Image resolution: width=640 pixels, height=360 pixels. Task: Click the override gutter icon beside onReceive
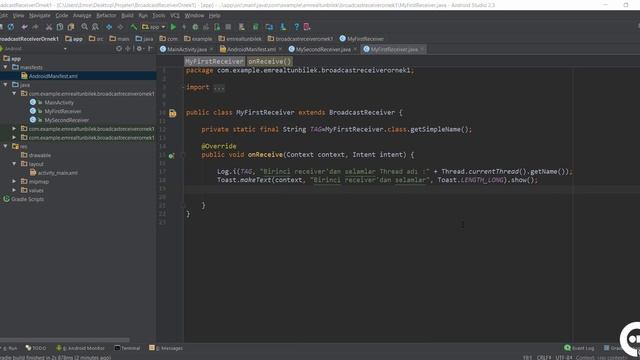click(x=171, y=156)
